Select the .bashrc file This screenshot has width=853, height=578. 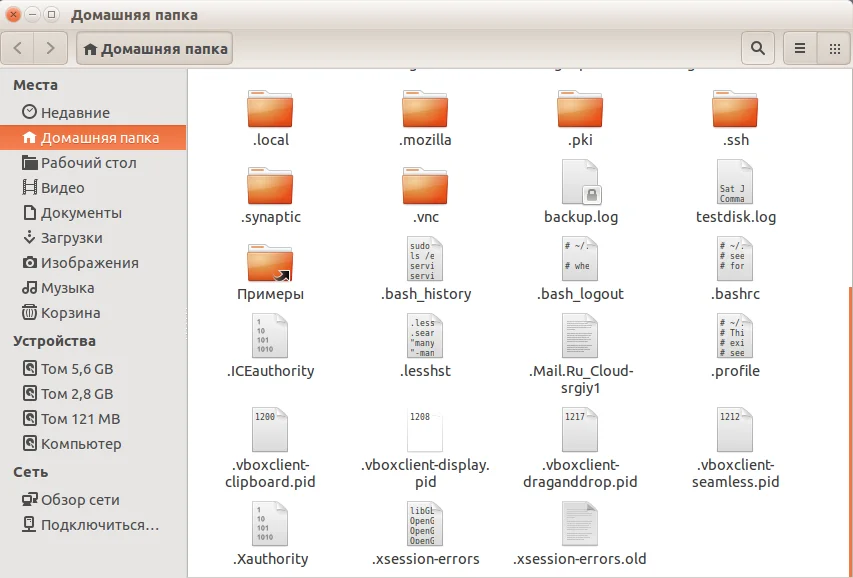coord(735,260)
